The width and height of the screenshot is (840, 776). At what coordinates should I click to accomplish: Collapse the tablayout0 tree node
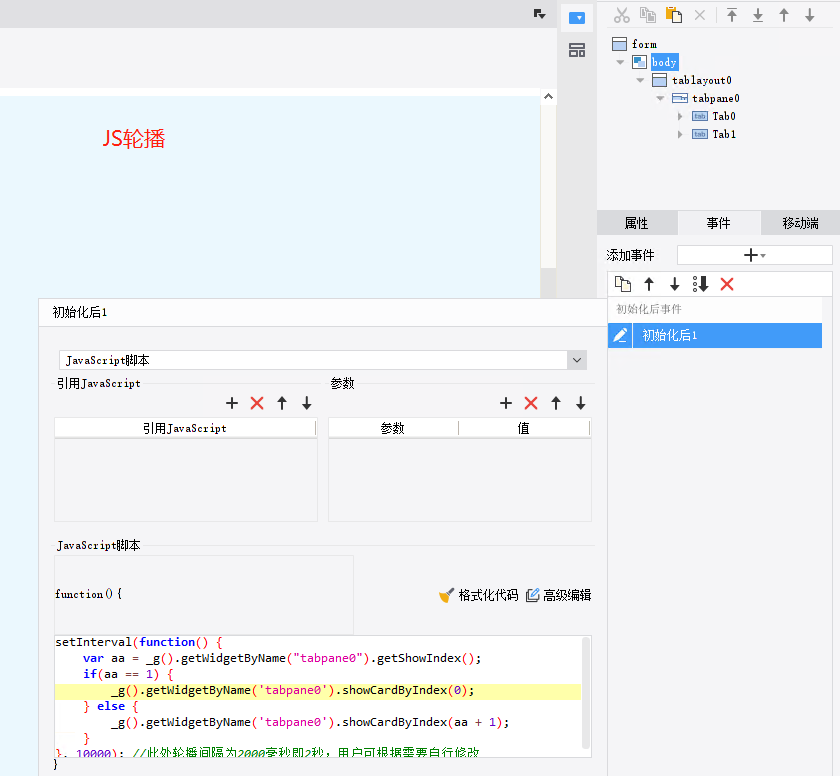(640, 80)
